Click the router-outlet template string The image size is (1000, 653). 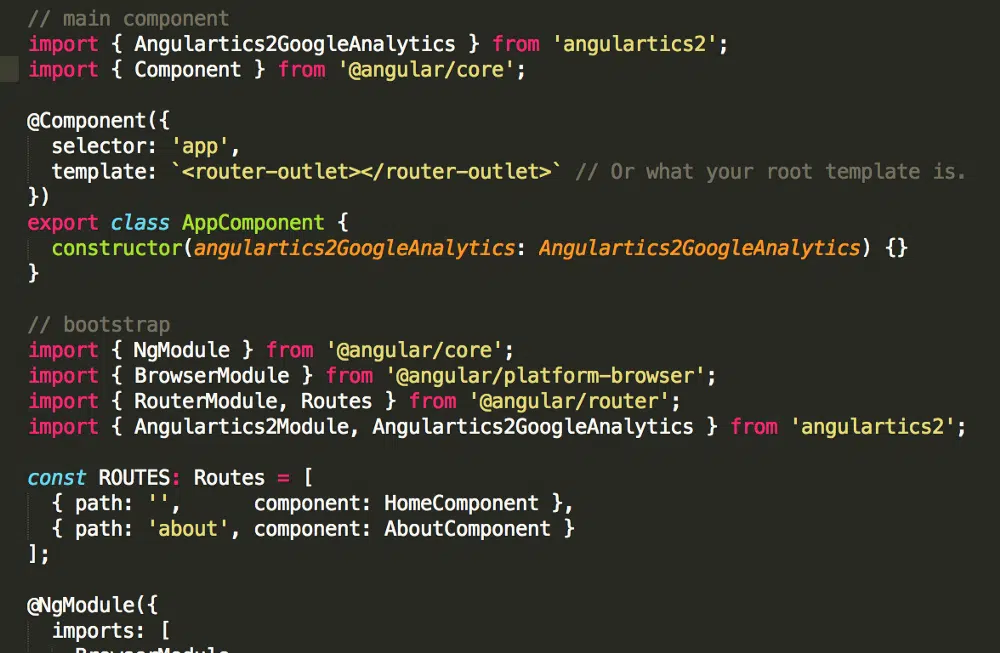[x=363, y=172]
